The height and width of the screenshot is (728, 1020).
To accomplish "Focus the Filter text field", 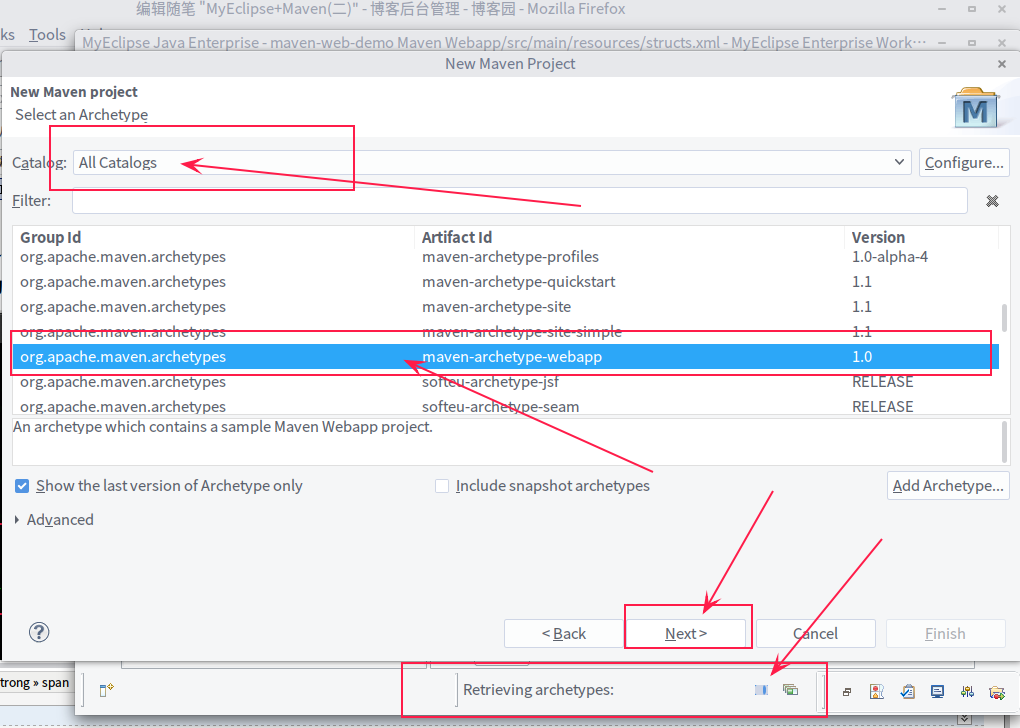I will click(x=520, y=201).
